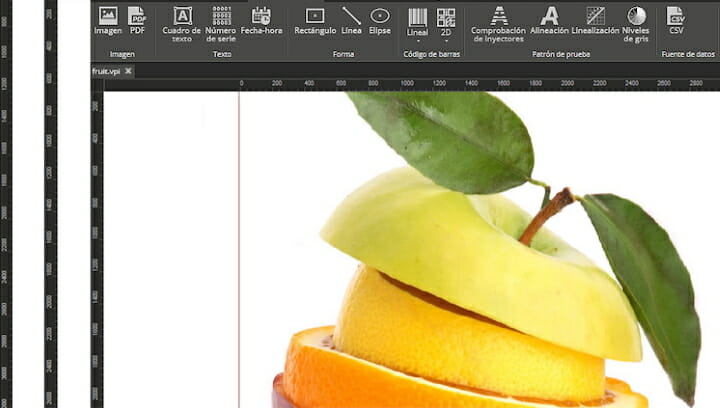This screenshot has height=408, width=720.
Task: Switch to the fruit.vpi document tab
Action: (x=106, y=71)
